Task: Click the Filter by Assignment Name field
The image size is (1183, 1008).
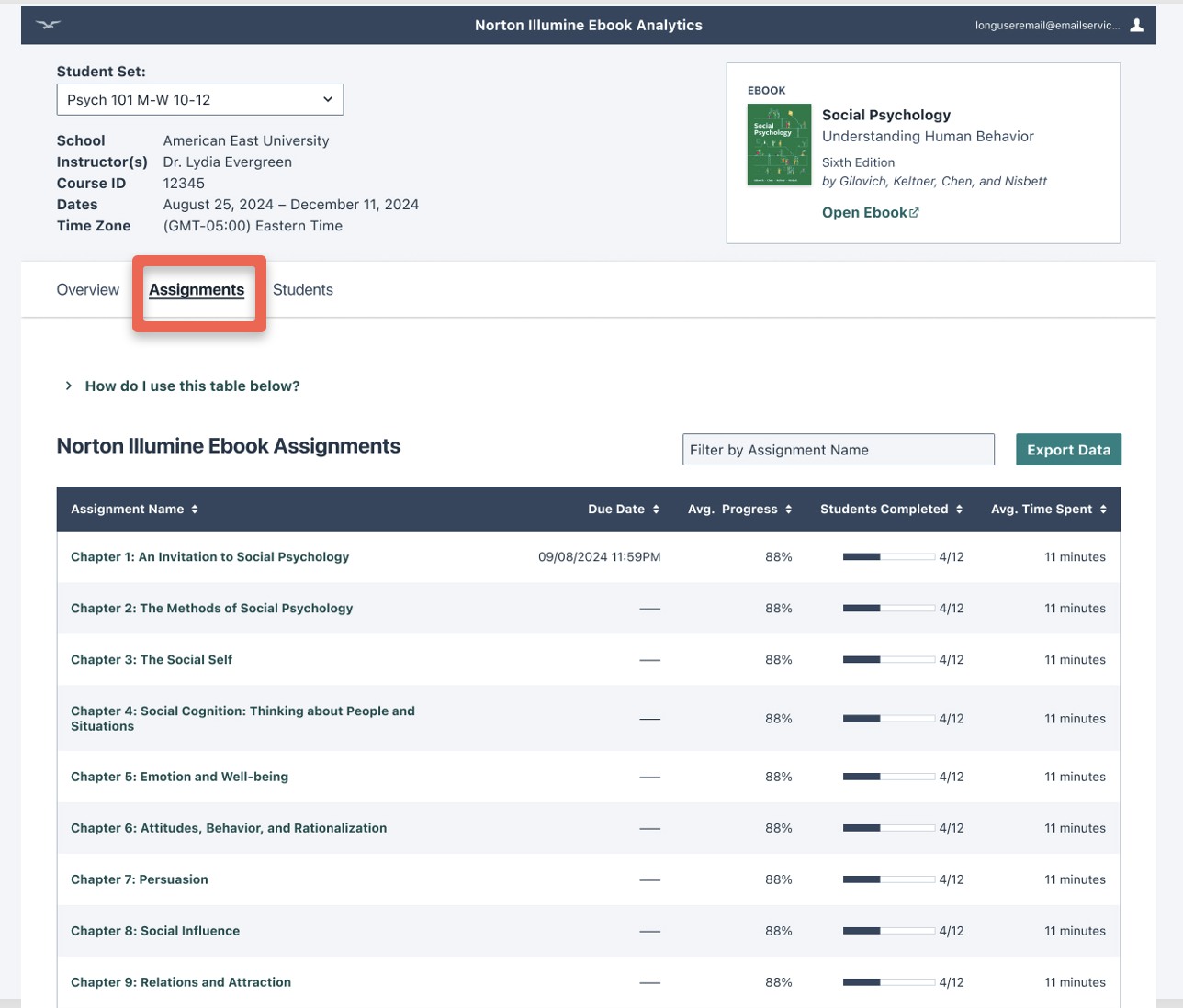Action: (839, 450)
